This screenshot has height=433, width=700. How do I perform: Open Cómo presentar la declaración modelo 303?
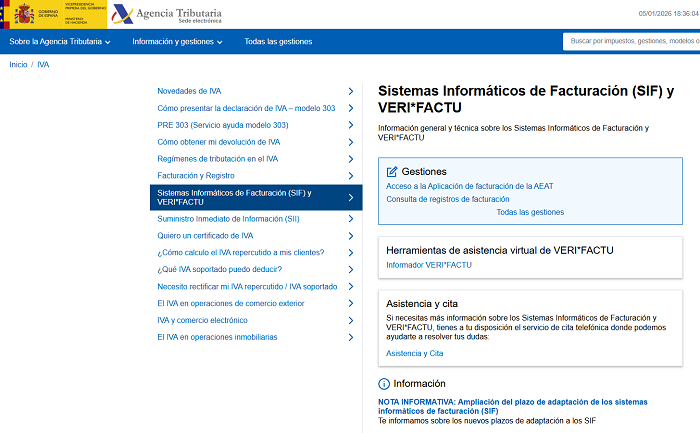click(x=246, y=108)
